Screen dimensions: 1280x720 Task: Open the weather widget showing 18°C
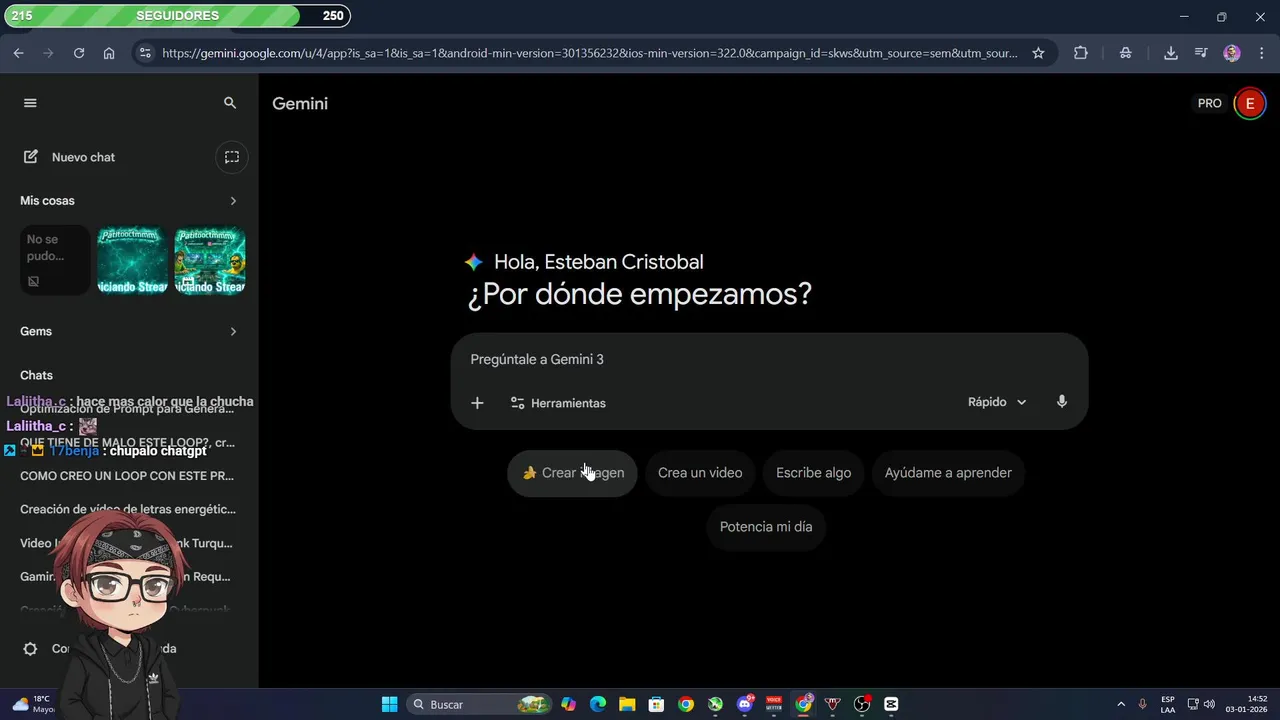point(32,704)
